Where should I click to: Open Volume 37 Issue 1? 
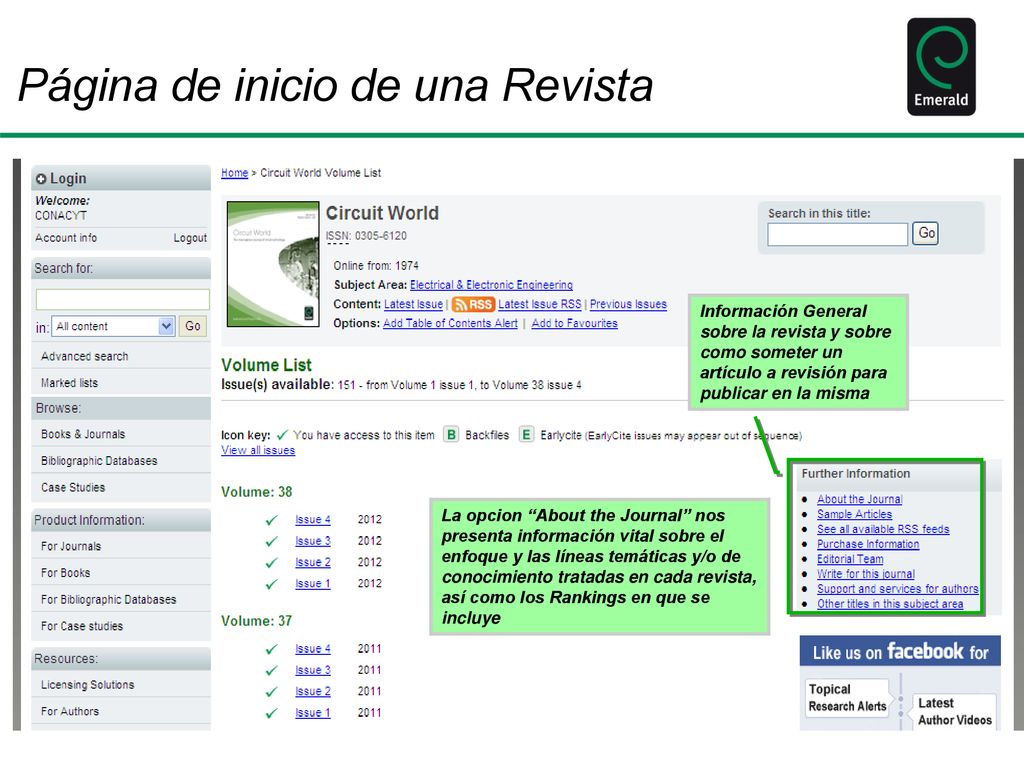coord(313,713)
